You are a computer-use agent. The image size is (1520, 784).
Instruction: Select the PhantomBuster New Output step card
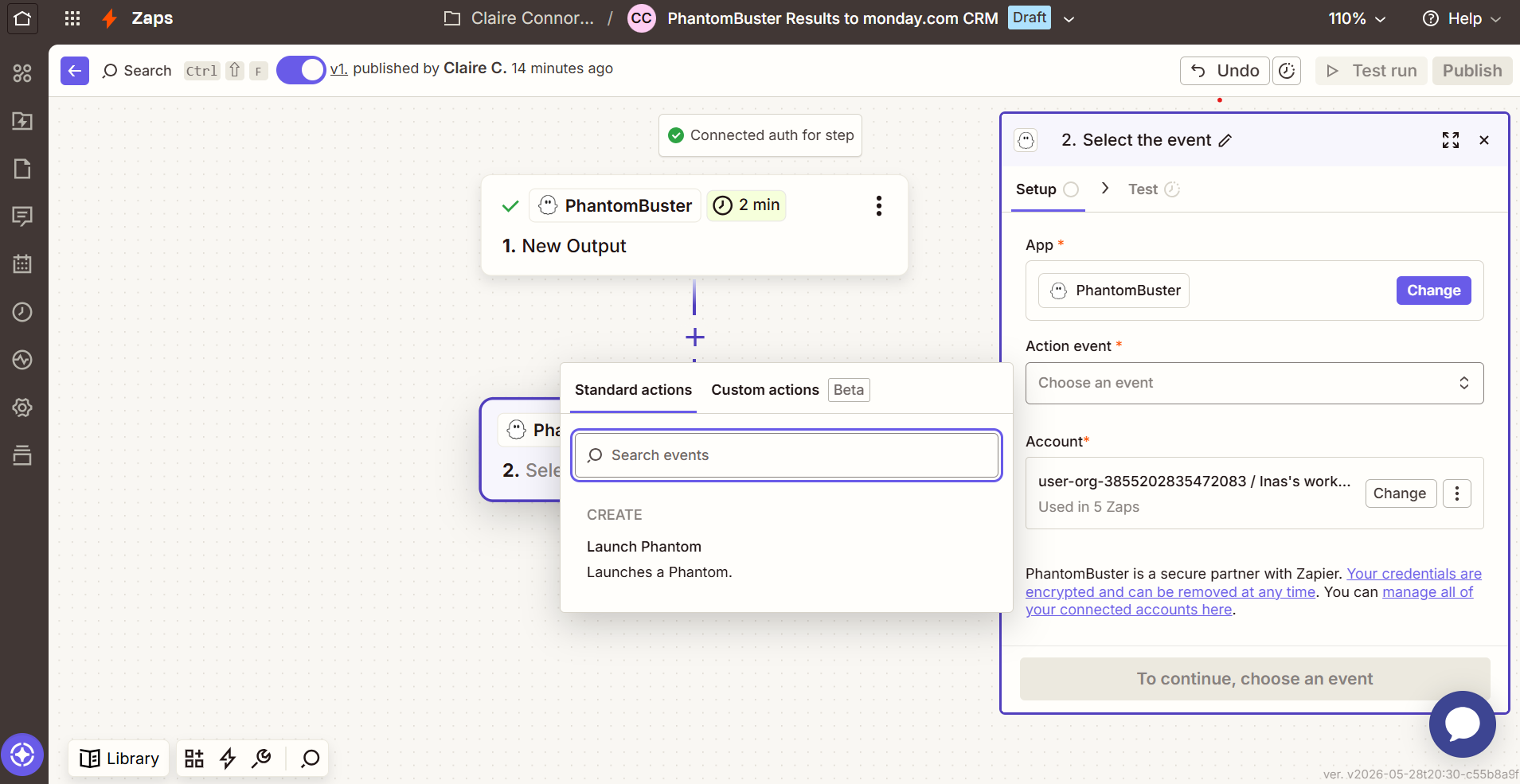(x=694, y=225)
